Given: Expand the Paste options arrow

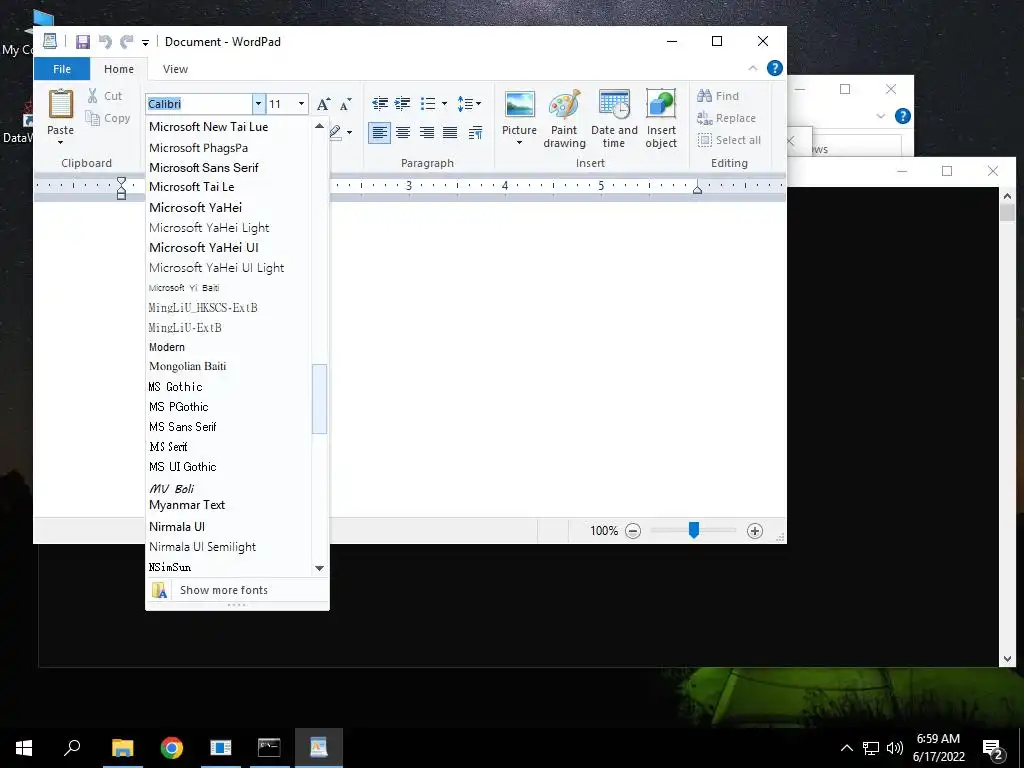Looking at the screenshot, I should pyautogui.click(x=61, y=142).
